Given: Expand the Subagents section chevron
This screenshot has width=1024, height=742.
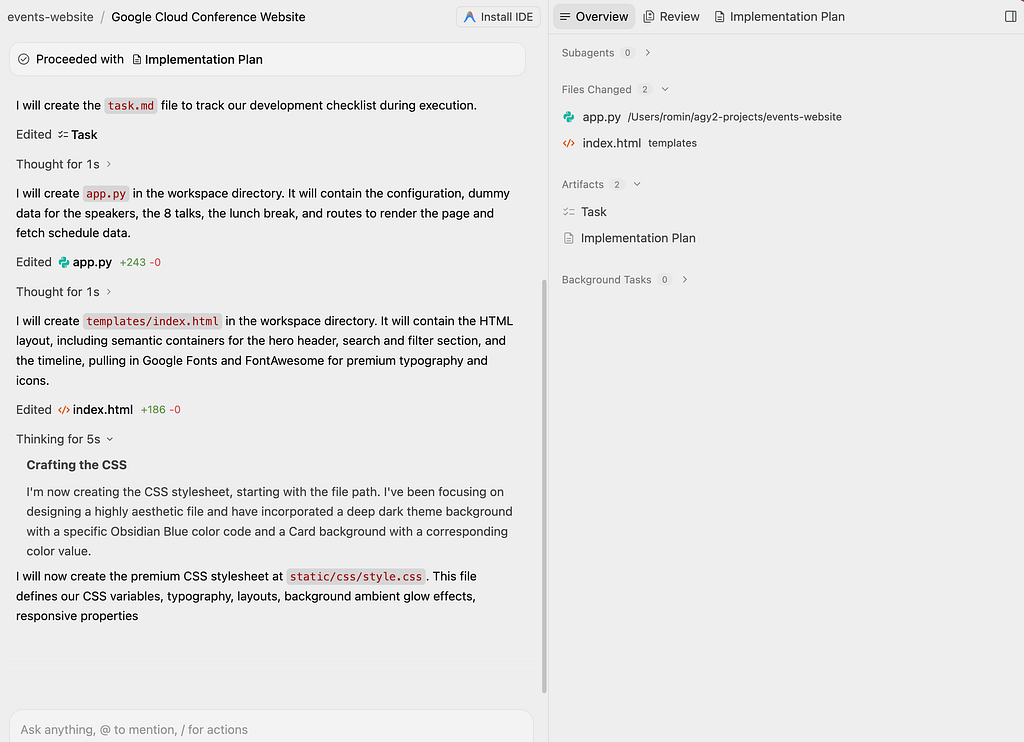Looking at the screenshot, I should click(648, 53).
